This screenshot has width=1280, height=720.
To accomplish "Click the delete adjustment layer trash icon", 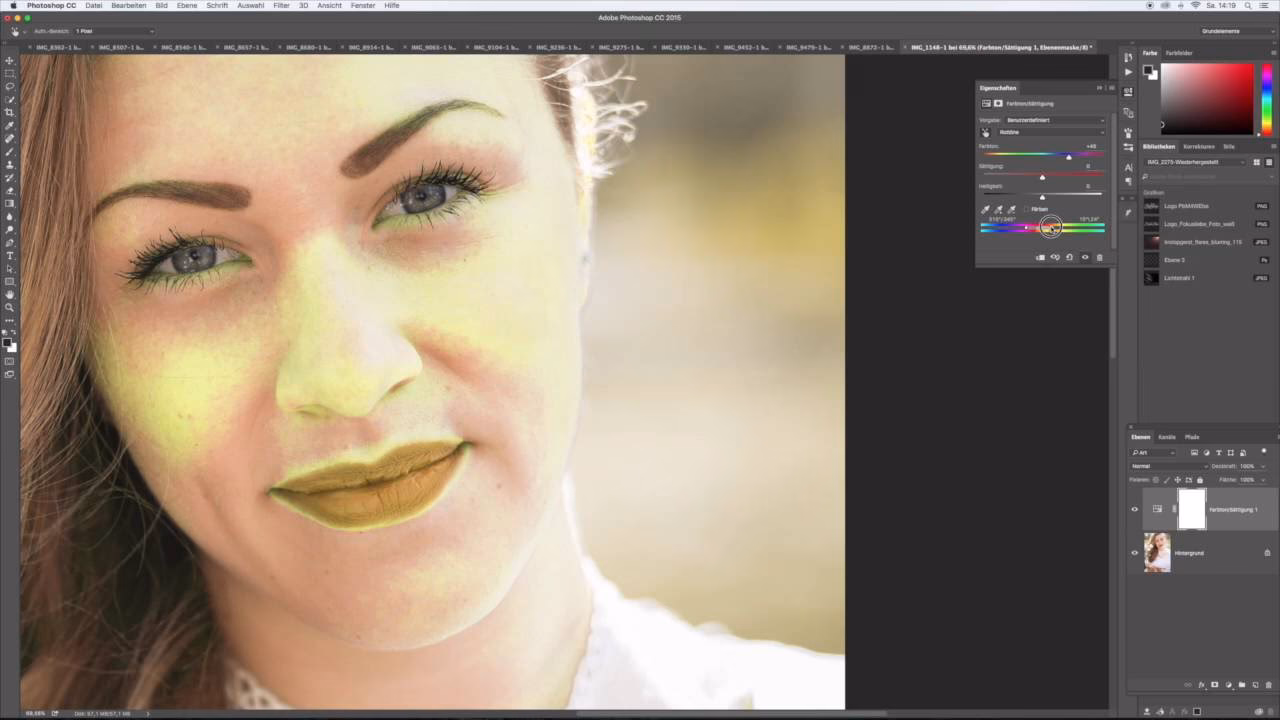I will [x=1100, y=257].
